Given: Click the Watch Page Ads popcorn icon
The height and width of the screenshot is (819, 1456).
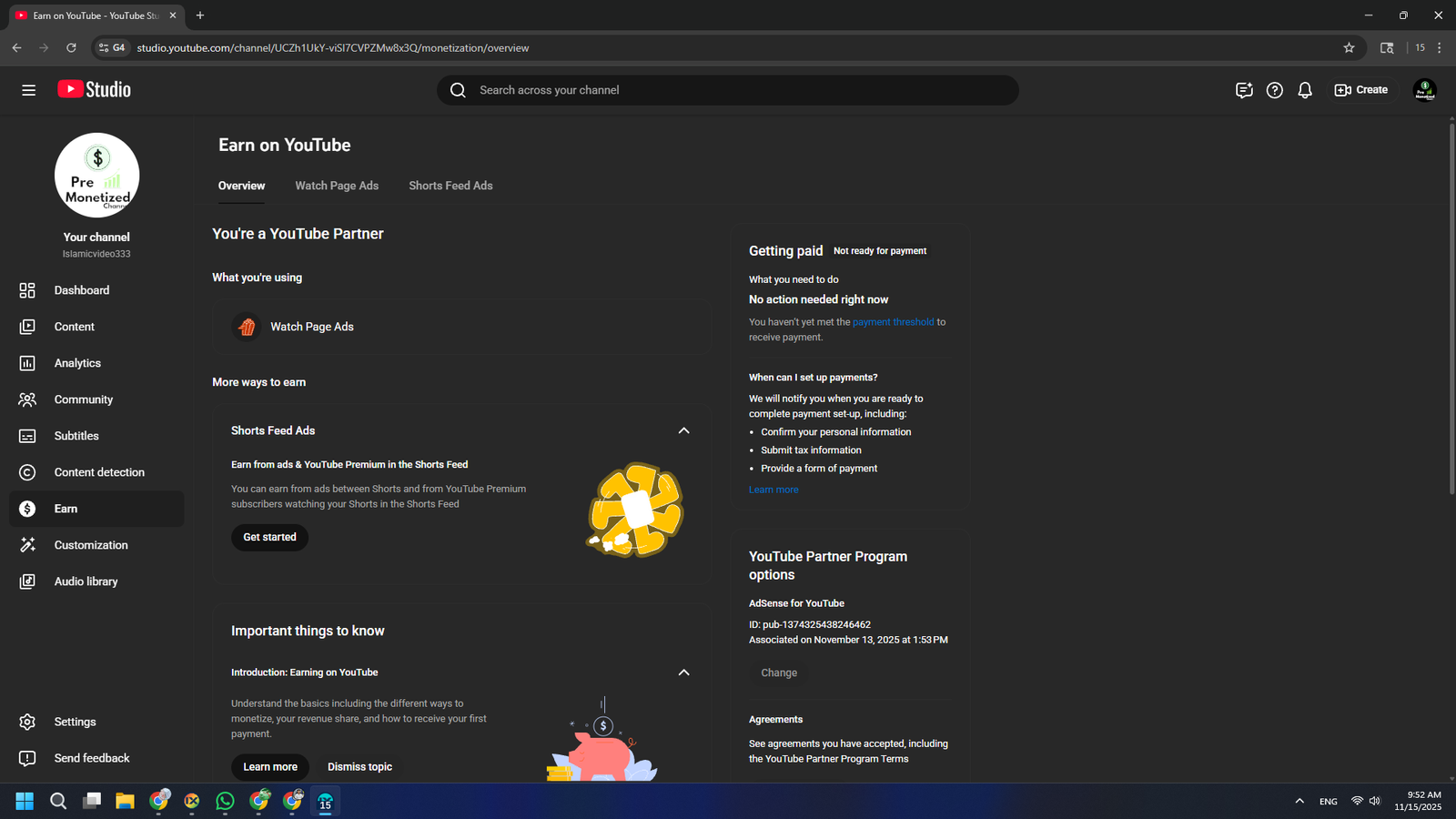Looking at the screenshot, I should point(247,327).
